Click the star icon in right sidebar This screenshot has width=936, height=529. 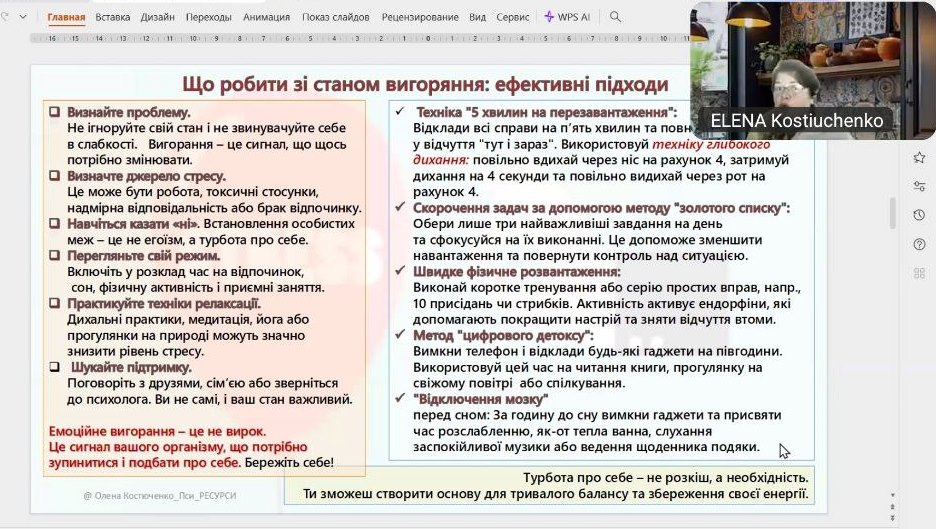pyautogui.click(x=919, y=158)
